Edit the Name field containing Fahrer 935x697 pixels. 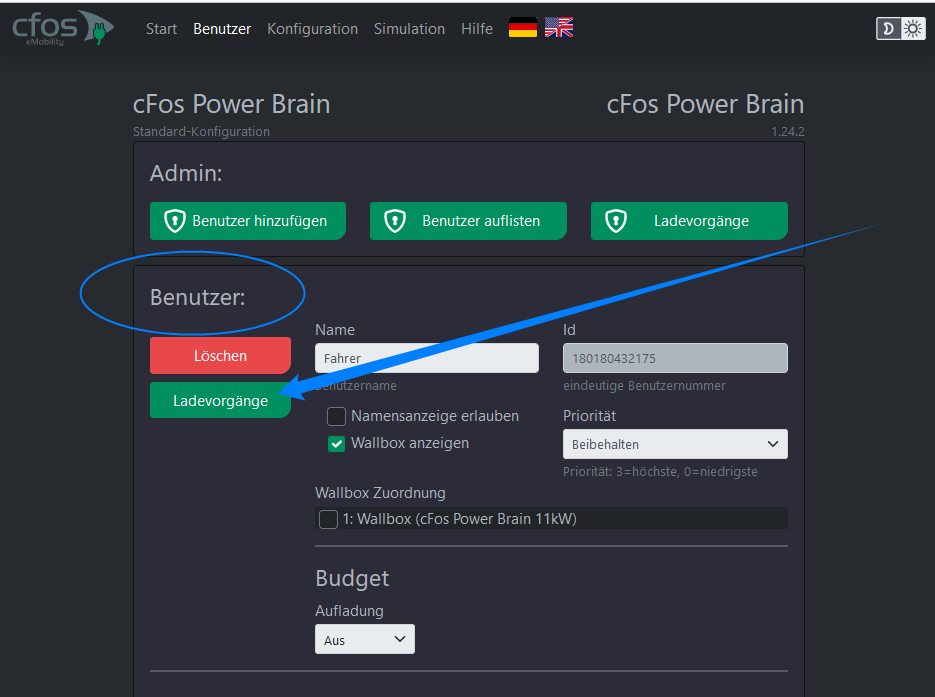point(426,358)
